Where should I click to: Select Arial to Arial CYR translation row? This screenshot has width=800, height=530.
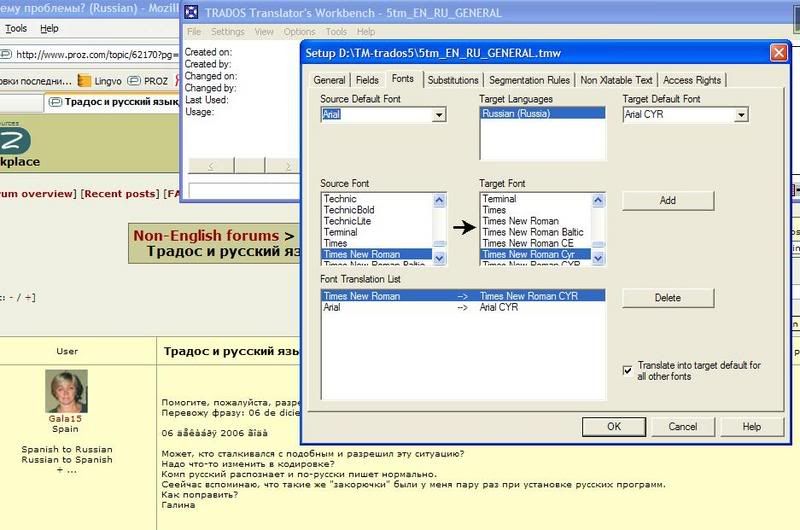coord(463,307)
